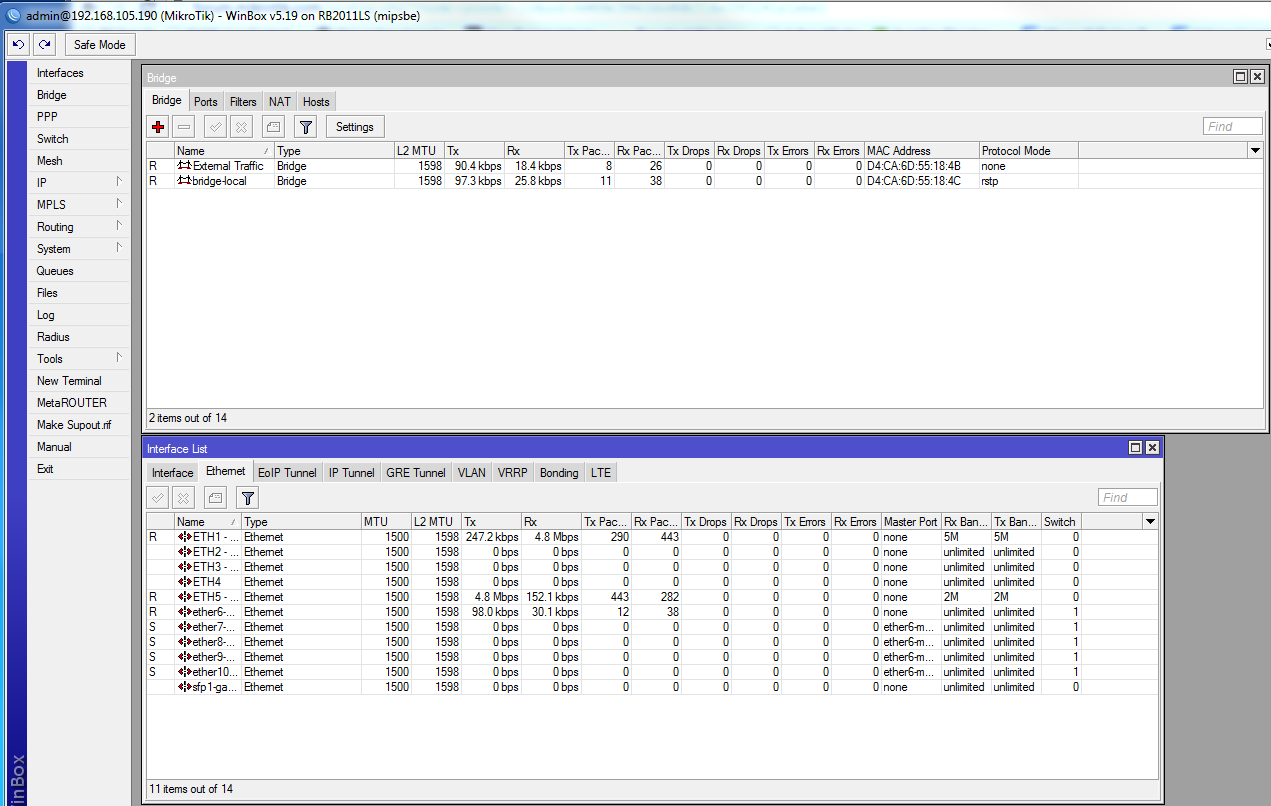Click the Find field in Interface List
The height and width of the screenshot is (806, 1271).
coord(1127,497)
